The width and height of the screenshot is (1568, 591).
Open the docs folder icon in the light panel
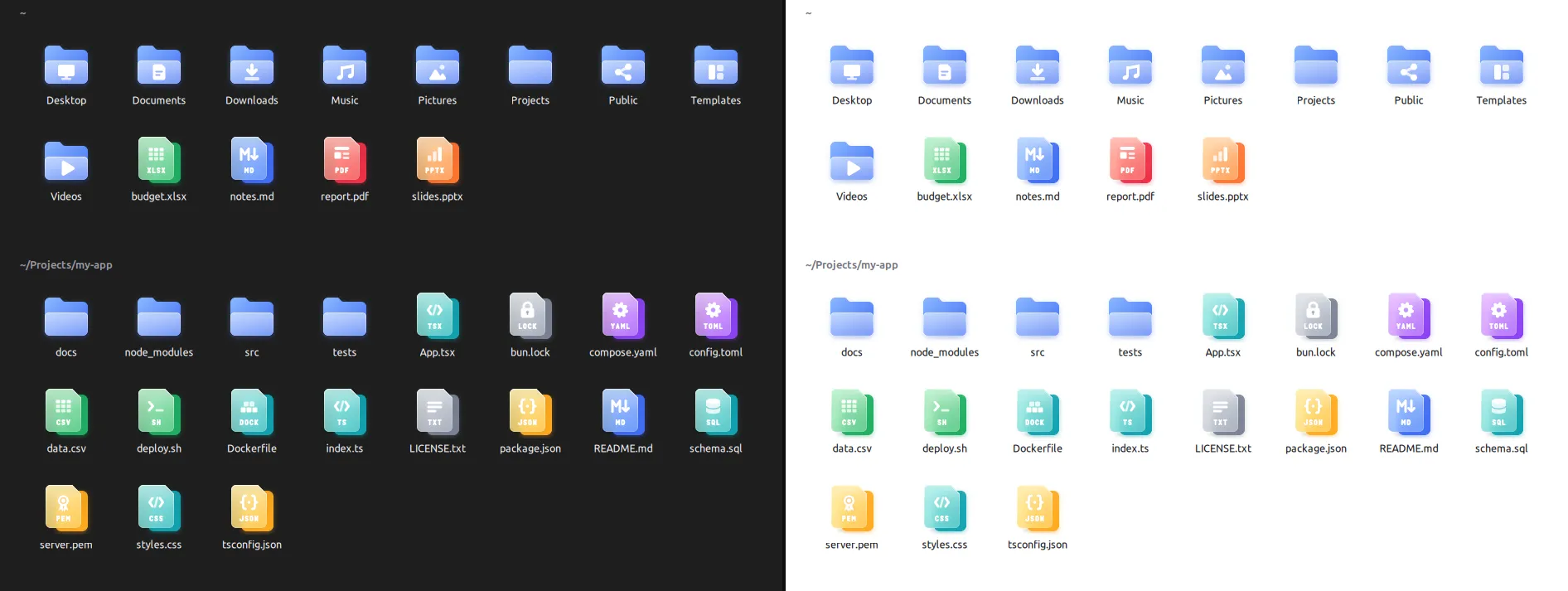point(852,317)
